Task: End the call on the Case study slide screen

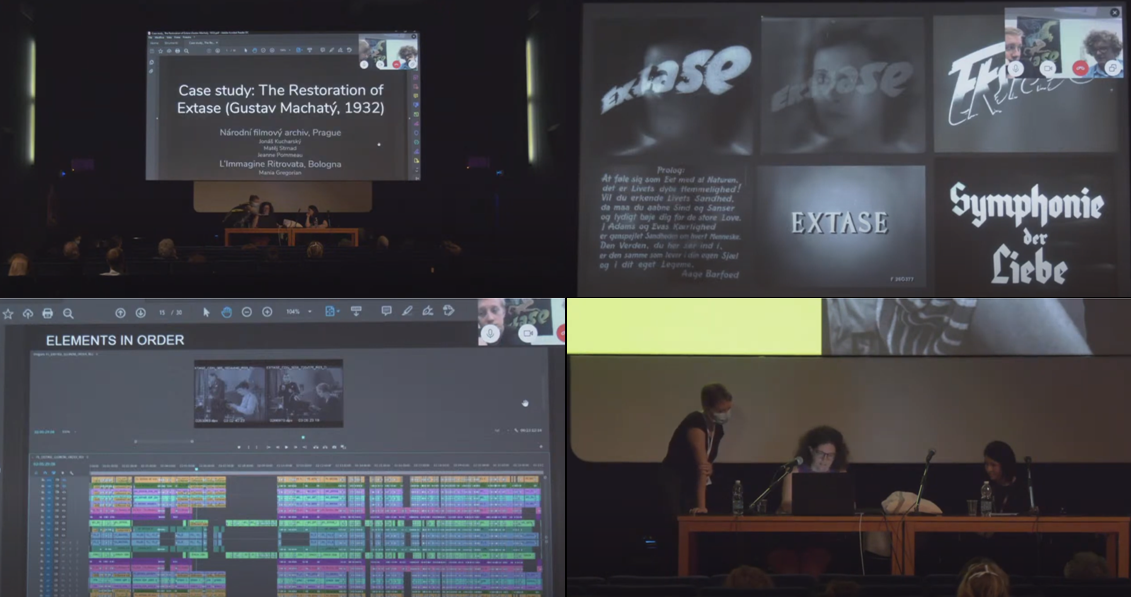Action: click(x=396, y=64)
